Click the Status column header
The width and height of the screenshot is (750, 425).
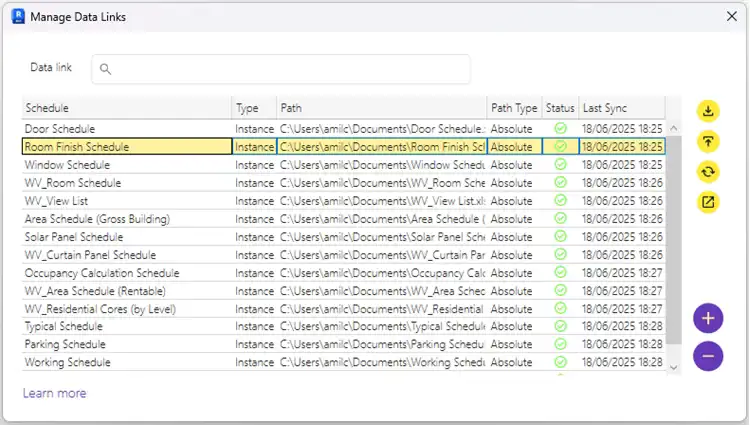tap(560, 108)
